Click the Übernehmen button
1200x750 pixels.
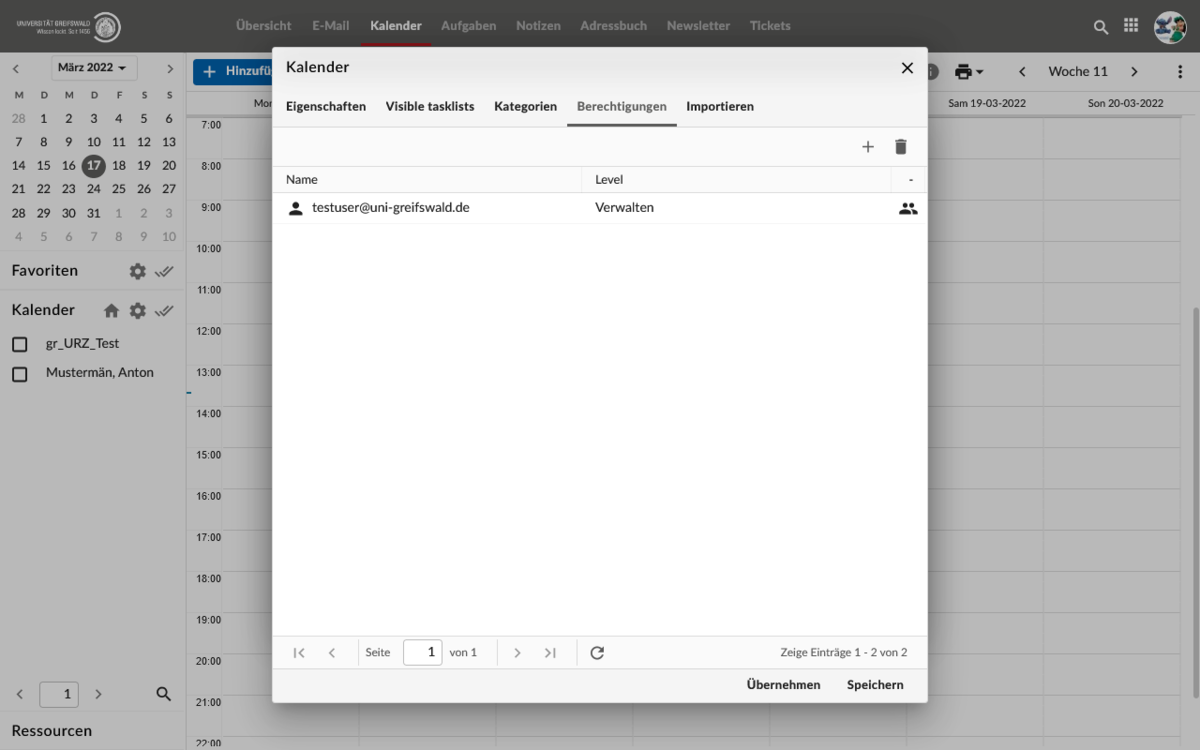click(x=783, y=685)
